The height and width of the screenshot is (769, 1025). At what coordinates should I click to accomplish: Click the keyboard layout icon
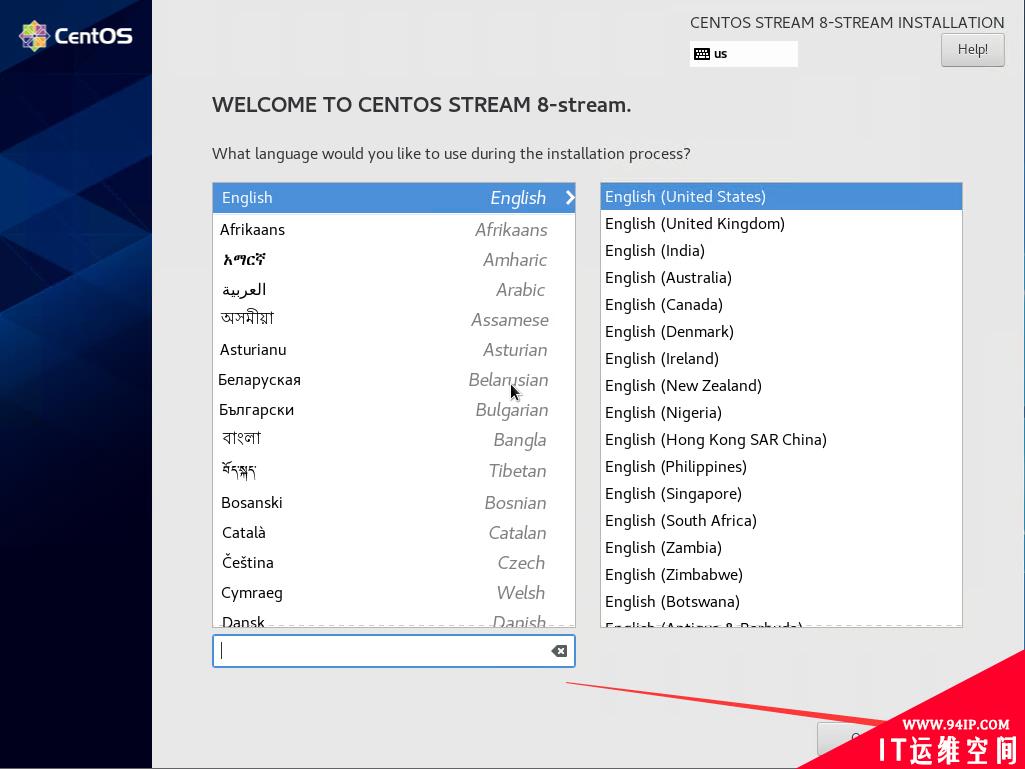pos(701,54)
